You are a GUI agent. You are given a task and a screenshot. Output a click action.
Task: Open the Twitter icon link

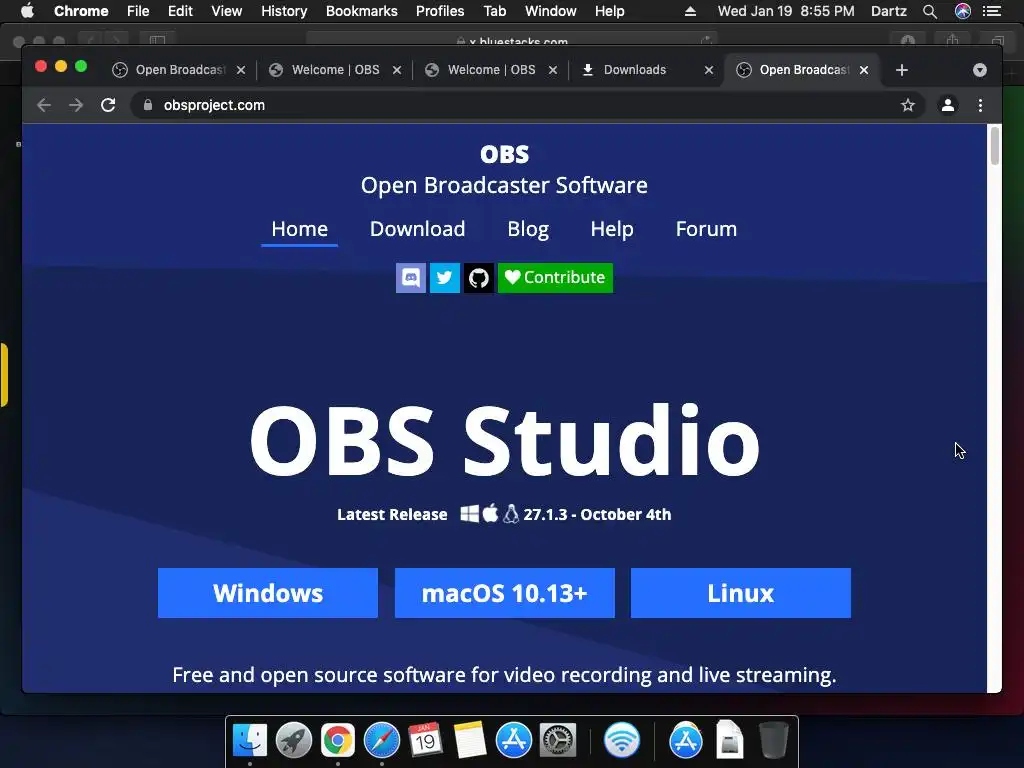(x=445, y=278)
